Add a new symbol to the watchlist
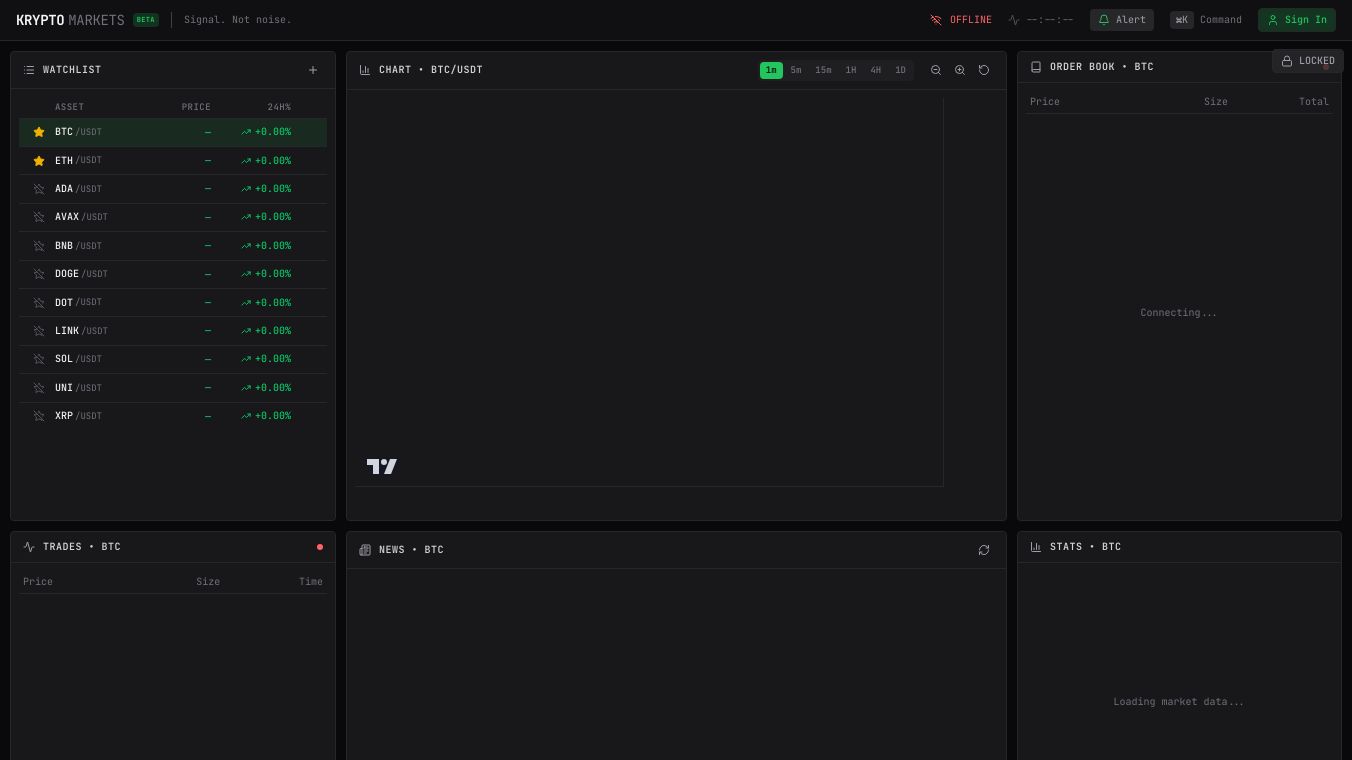The height and width of the screenshot is (760, 1352). click(313, 70)
